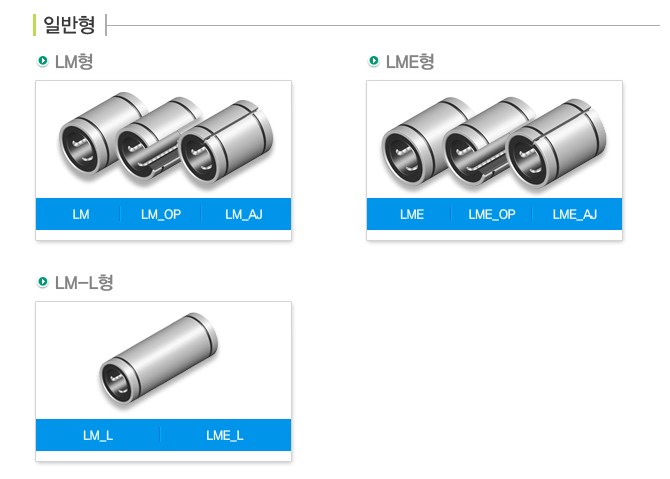Select the LM형 section heading

point(74,62)
